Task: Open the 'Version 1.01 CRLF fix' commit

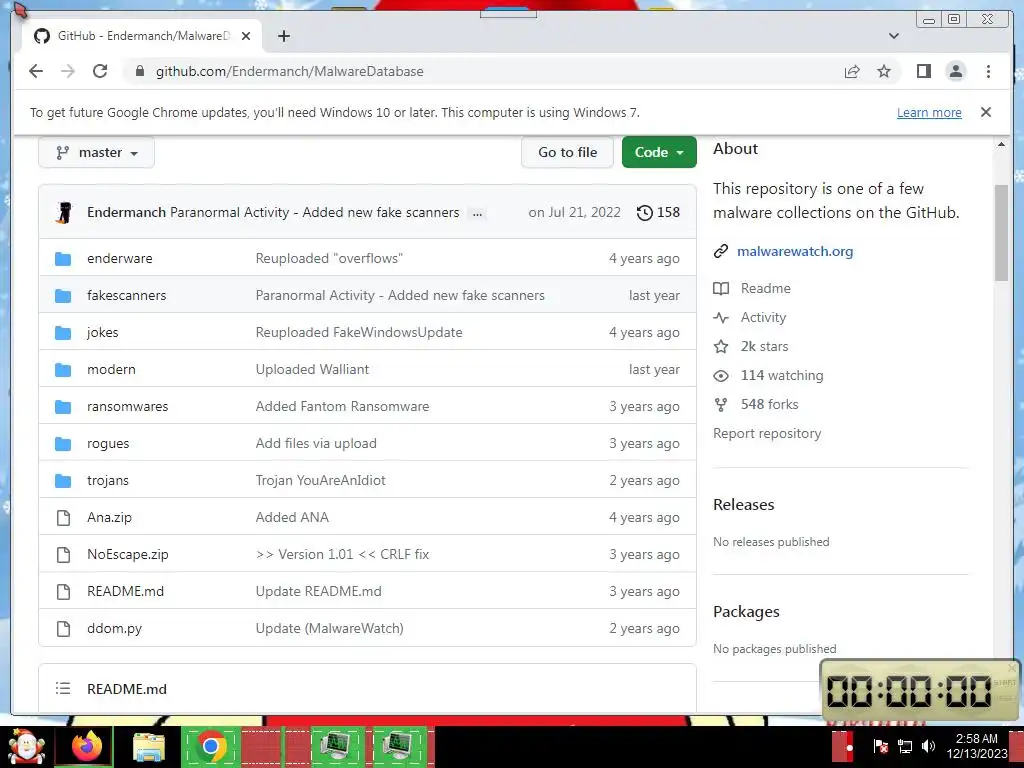Action: tap(342, 554)
